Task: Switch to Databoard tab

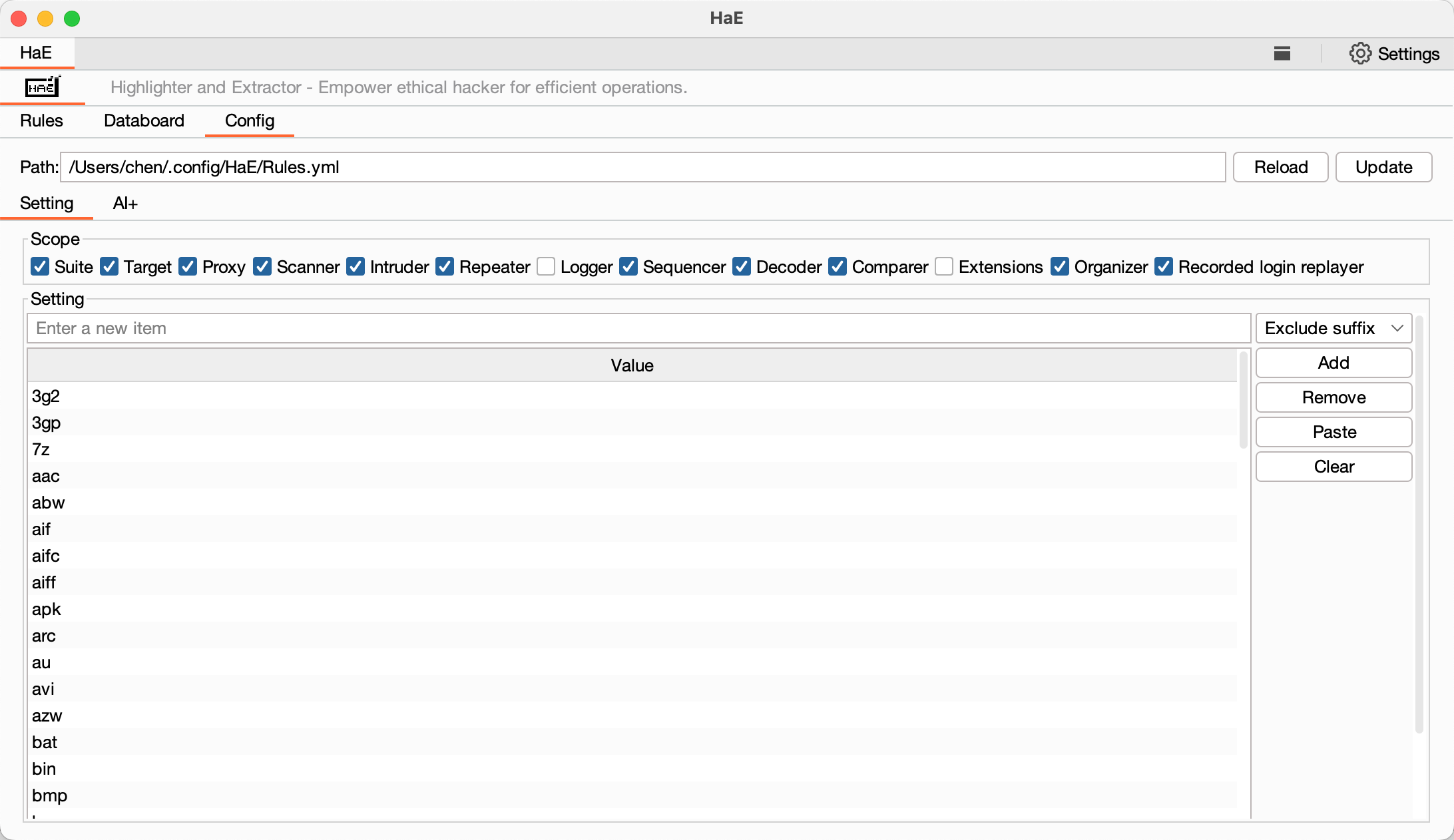Action: [144, 121]
